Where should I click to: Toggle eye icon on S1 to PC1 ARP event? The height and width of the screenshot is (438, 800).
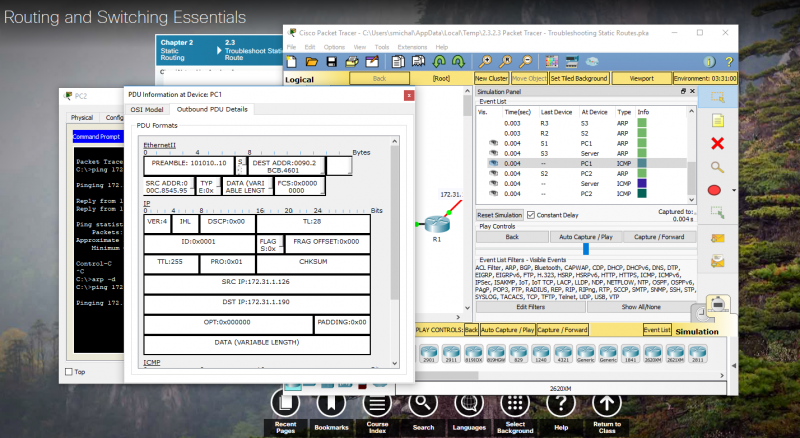pyautogui.click(x=493, y=143)
